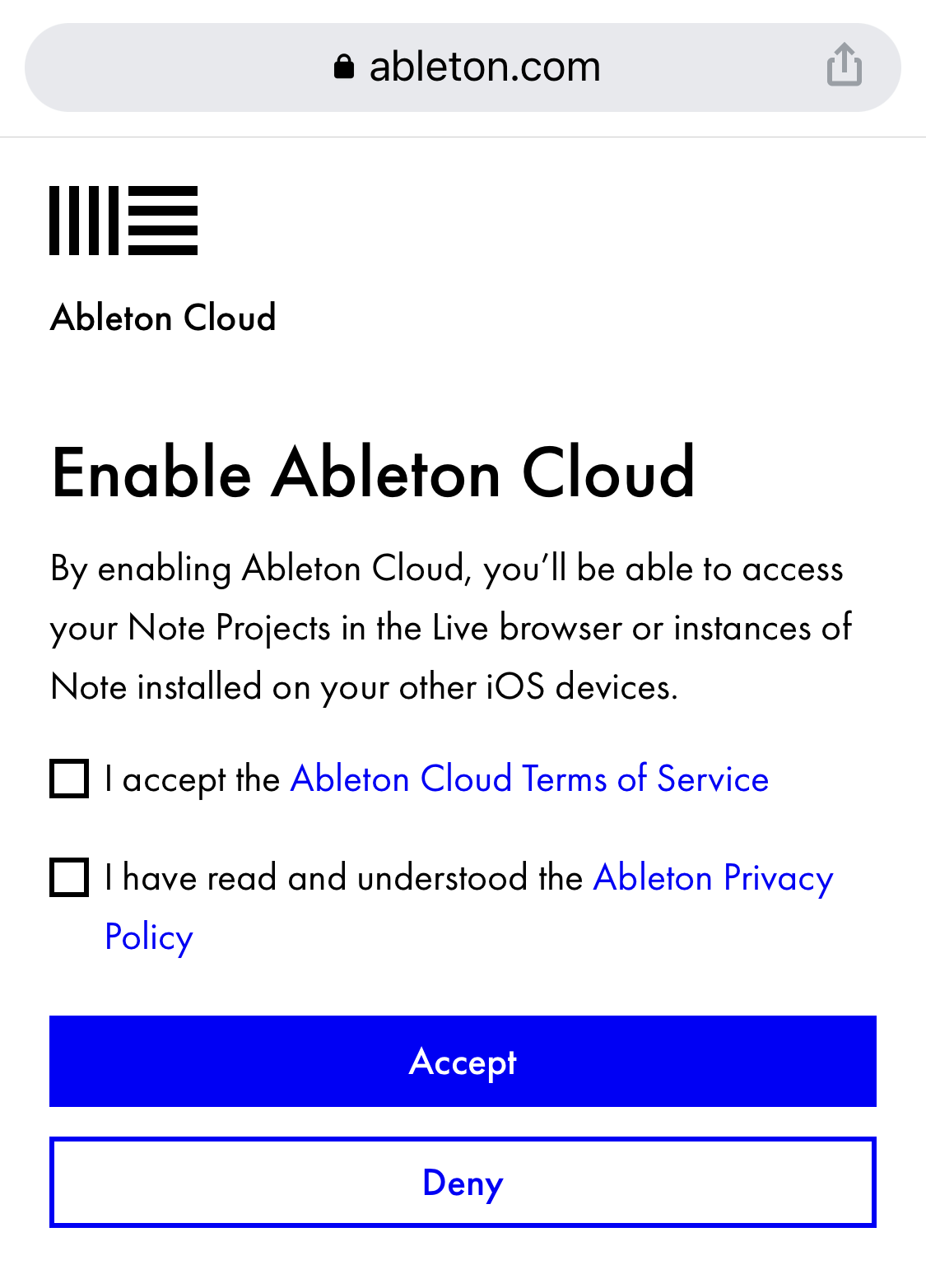Click the blue Accept action
Image resolution: width=926 pixels, height=1288 pixels.
tap(463, 1062)
